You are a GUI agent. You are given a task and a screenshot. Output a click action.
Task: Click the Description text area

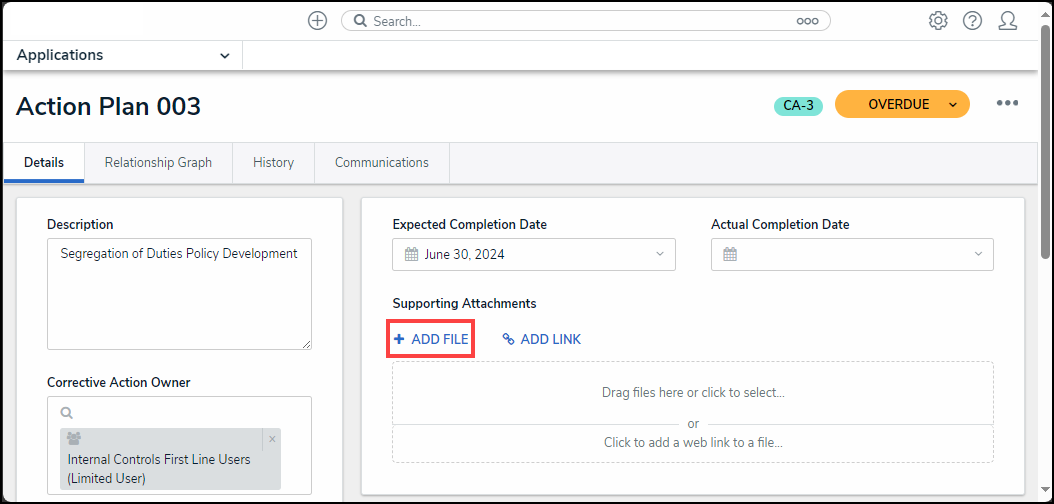(x=179, y=293)
